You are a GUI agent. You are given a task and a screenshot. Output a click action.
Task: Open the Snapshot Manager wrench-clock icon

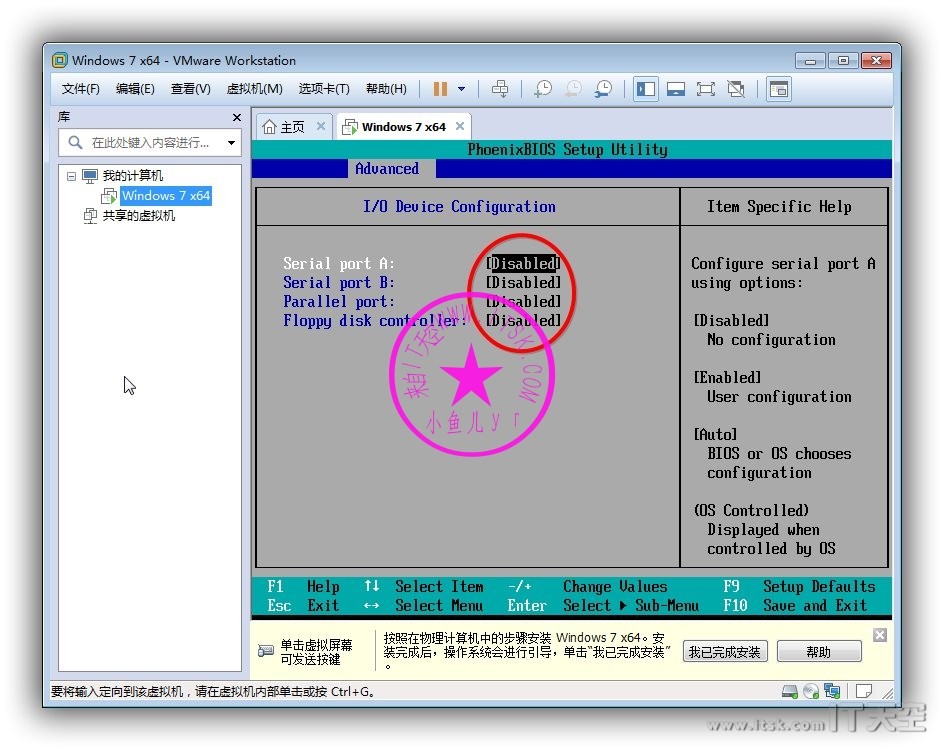[x=603, y=89]
